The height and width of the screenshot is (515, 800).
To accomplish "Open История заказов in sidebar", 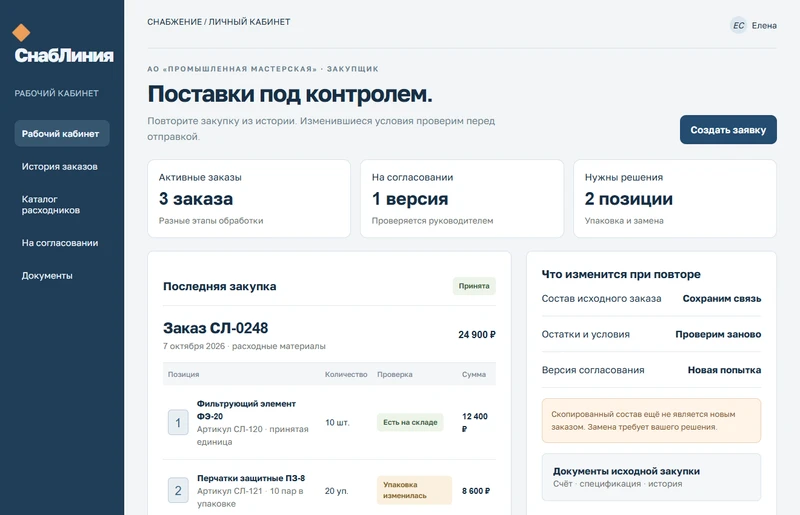I will (x=62, y=166).
